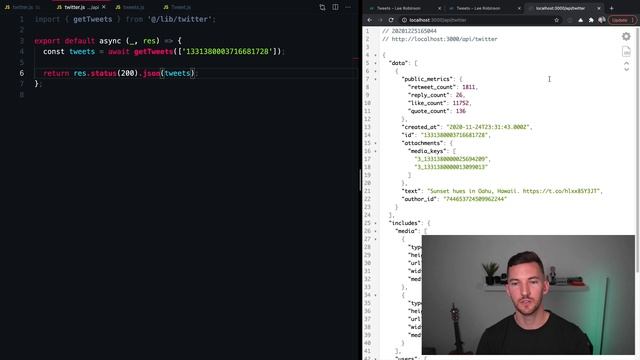Click the "Sunset hues in Oahu, Hawaii" text
Screen dimensions: 640x360
coord(474,191)
